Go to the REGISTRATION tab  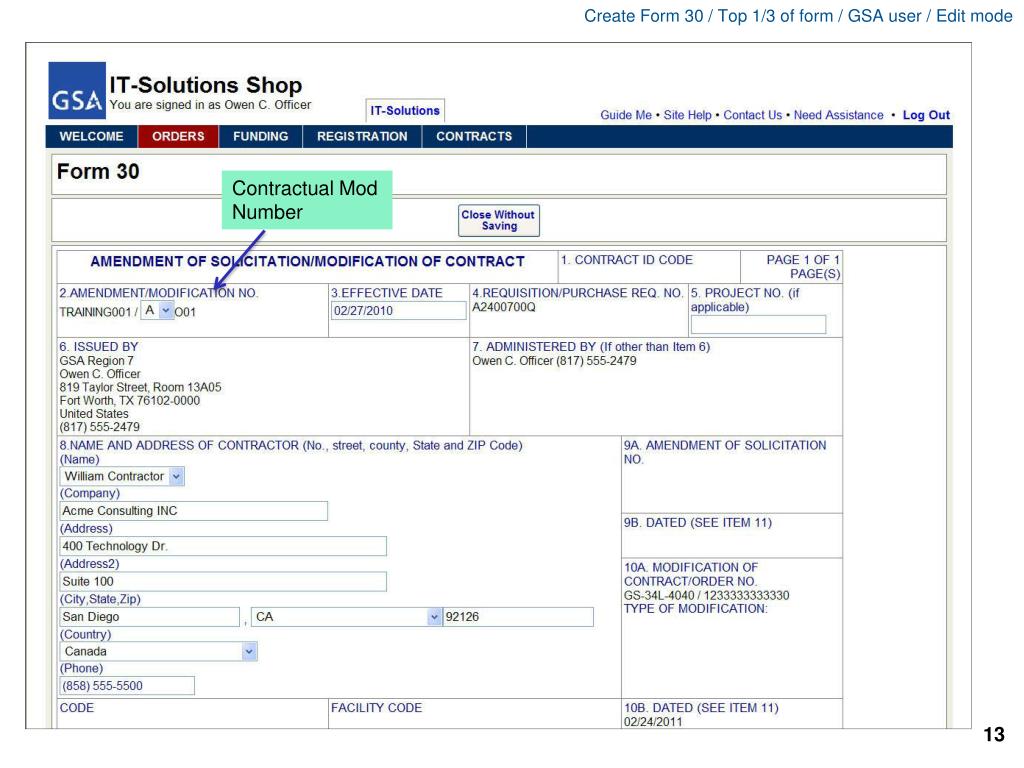click(x=362, y=136)
